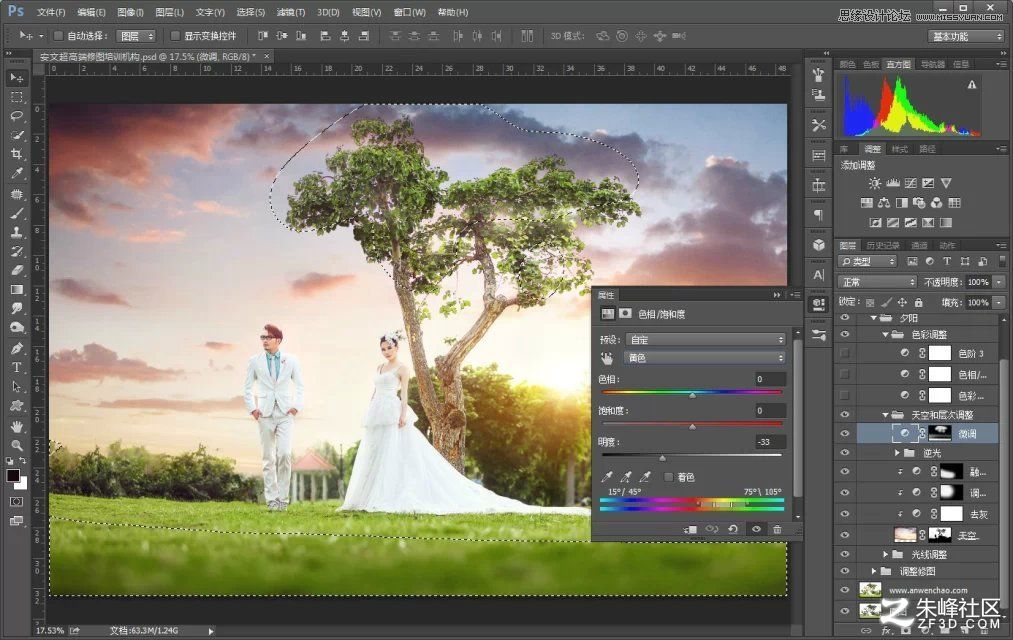Reset adjustment to defaults icon
The width and height of the screenshot is (1013, 640).
pyautogui.click(x=733, y=530)
